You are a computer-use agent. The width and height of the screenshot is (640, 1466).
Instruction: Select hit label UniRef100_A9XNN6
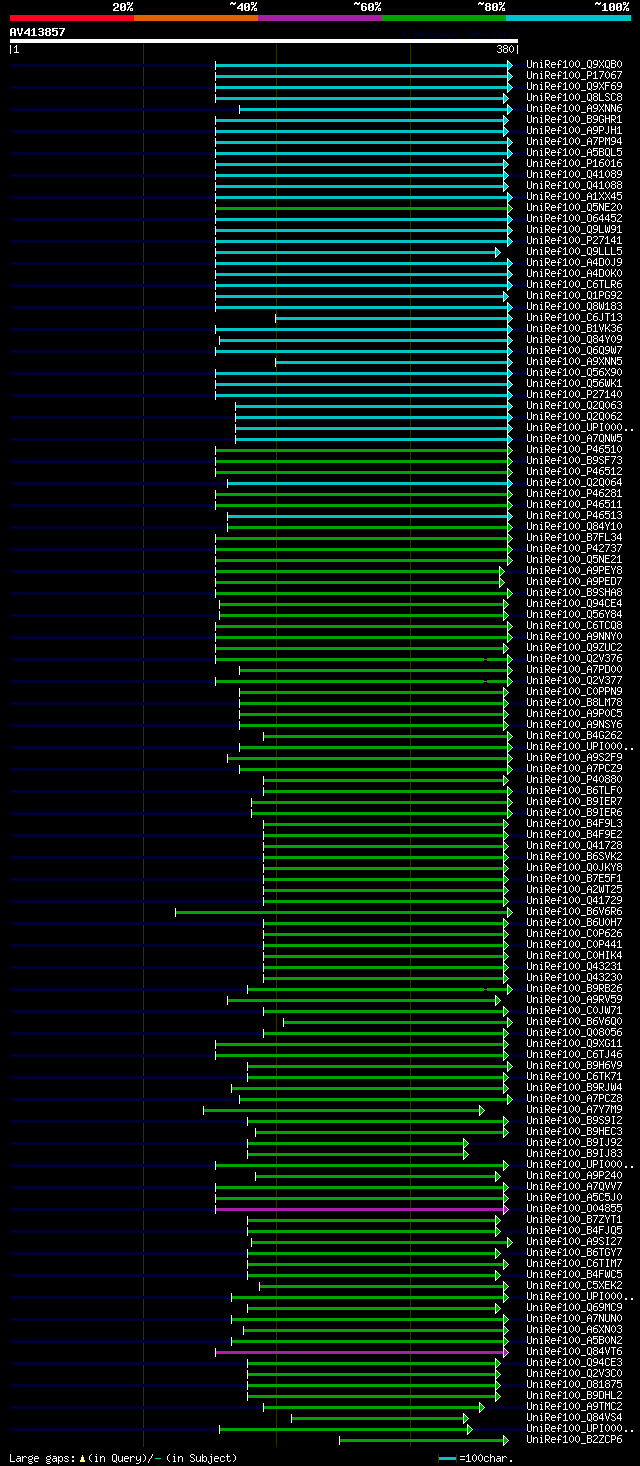coord(574,108)
